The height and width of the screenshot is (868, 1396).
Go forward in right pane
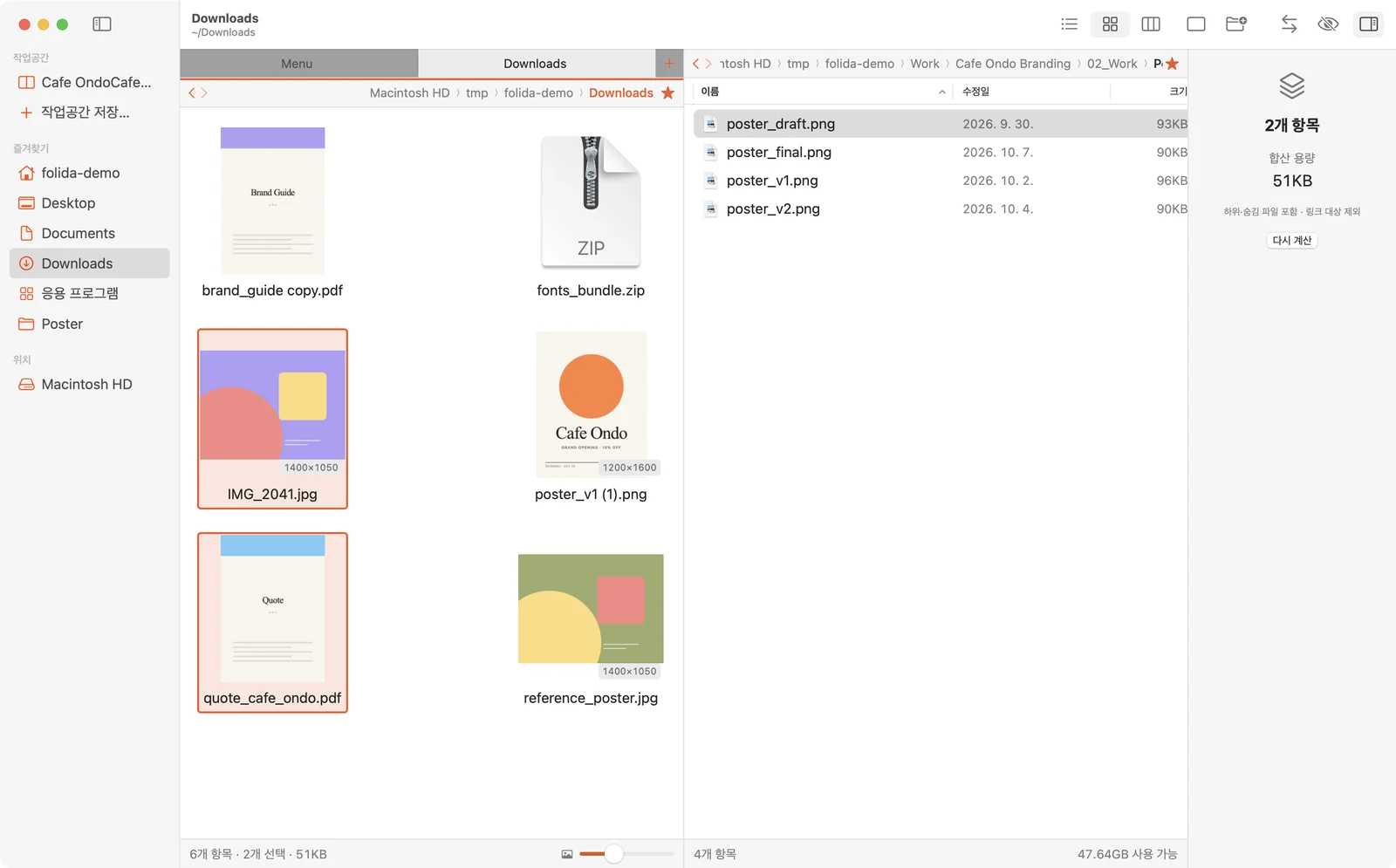708,64
